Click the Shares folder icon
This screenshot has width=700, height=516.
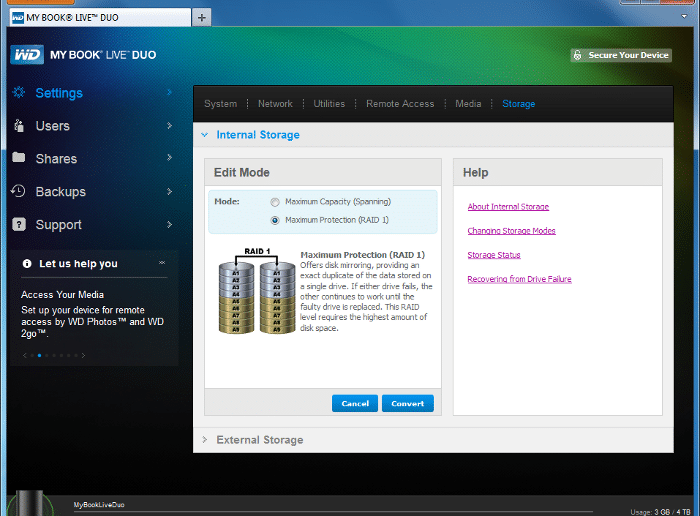click(19, 157)
